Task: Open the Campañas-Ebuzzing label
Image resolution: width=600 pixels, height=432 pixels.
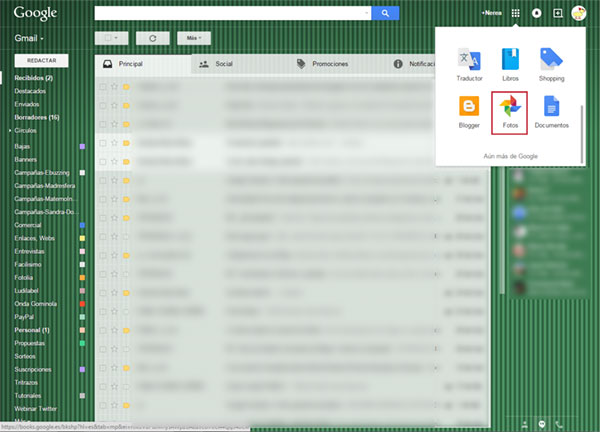Action: coord(42,173)
